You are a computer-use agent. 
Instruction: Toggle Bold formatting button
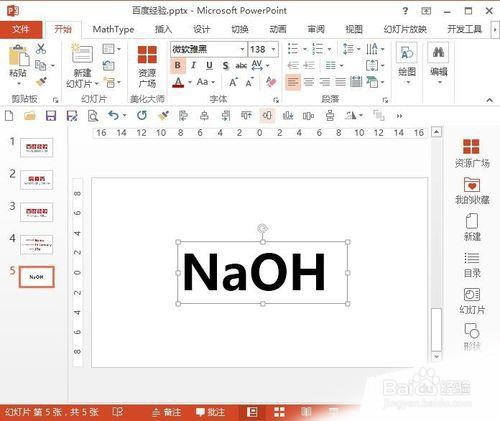[178, 65]
